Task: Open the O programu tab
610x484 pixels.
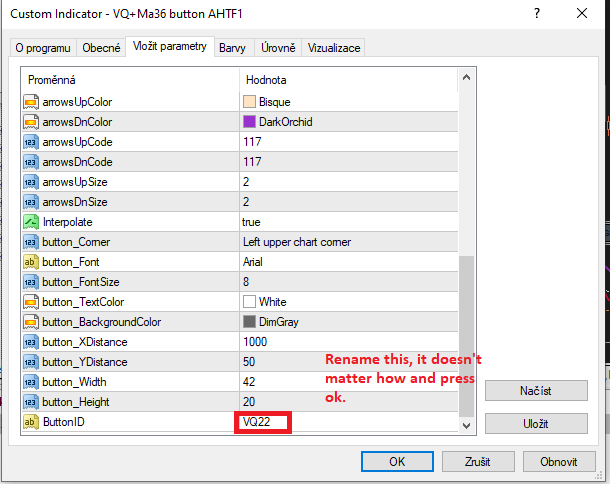Action: [43, 48]
